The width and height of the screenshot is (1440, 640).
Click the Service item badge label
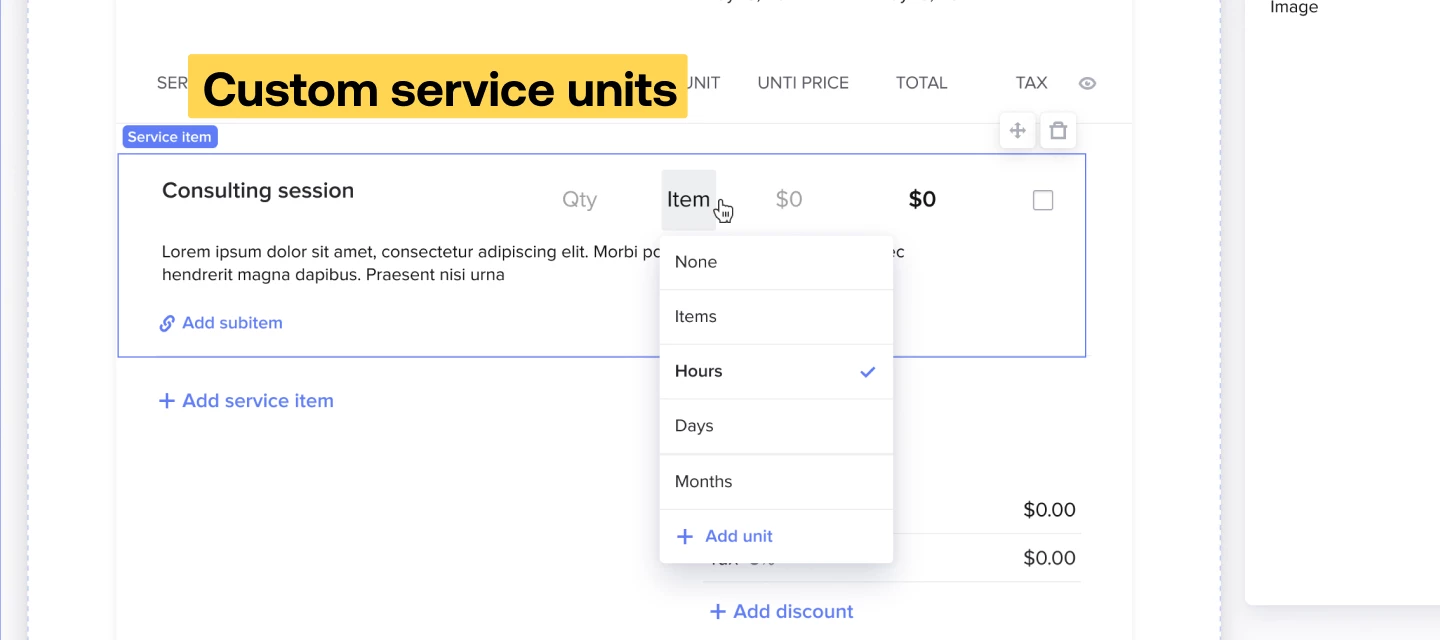pyautogui.click(x=169, y=137)
